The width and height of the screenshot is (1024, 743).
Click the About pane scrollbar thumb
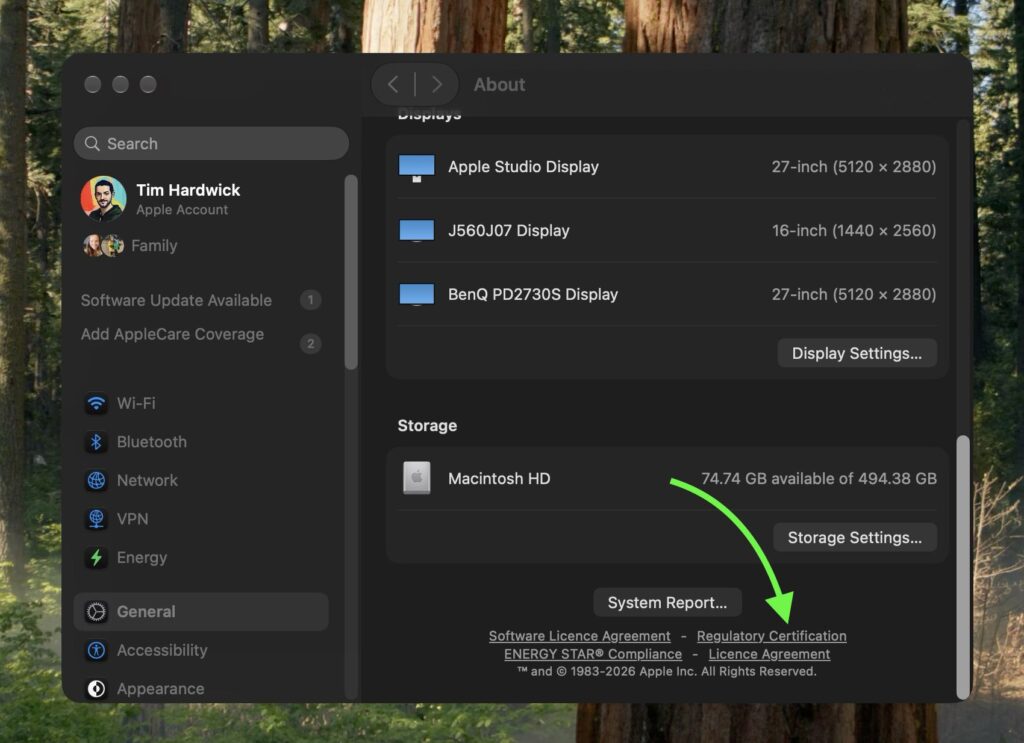tap(963, 567)
